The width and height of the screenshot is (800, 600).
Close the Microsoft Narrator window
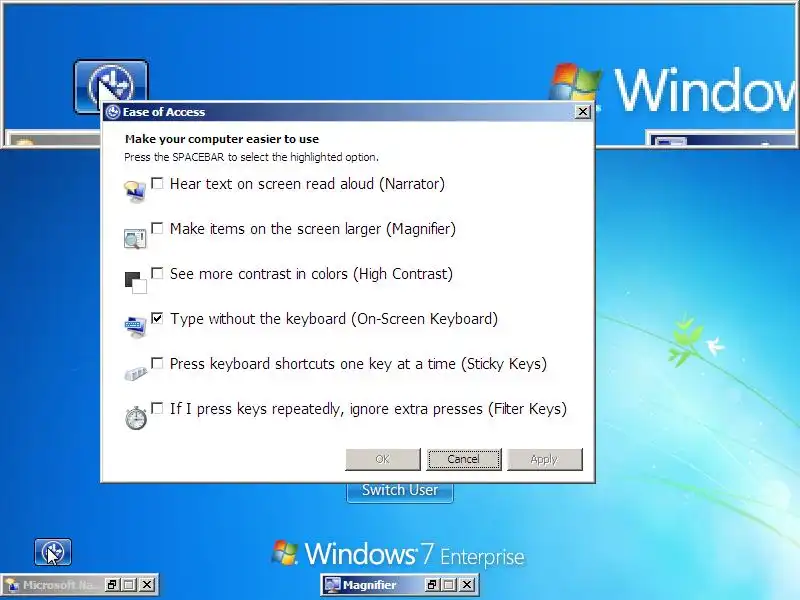click(x=147, y=585)
